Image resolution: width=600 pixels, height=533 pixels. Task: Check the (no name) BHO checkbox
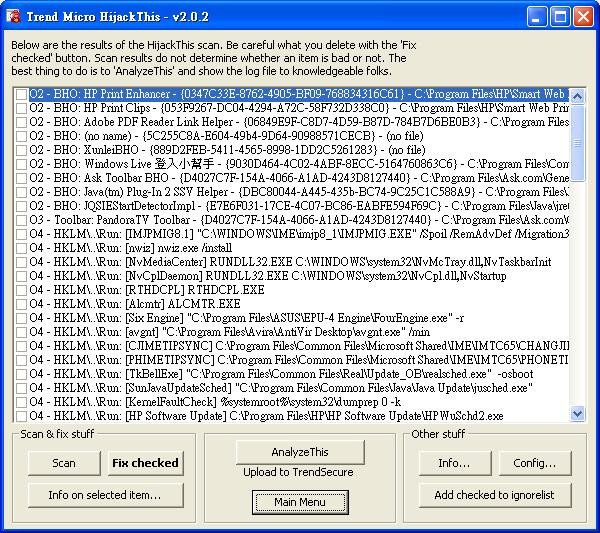tap(21, 136)
